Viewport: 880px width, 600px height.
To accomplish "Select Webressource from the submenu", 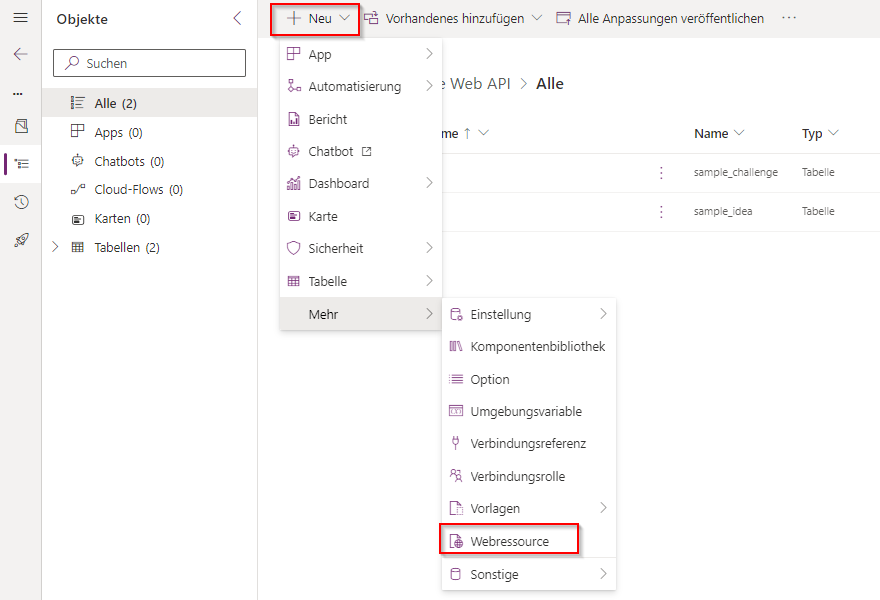I will pos(509,541).
